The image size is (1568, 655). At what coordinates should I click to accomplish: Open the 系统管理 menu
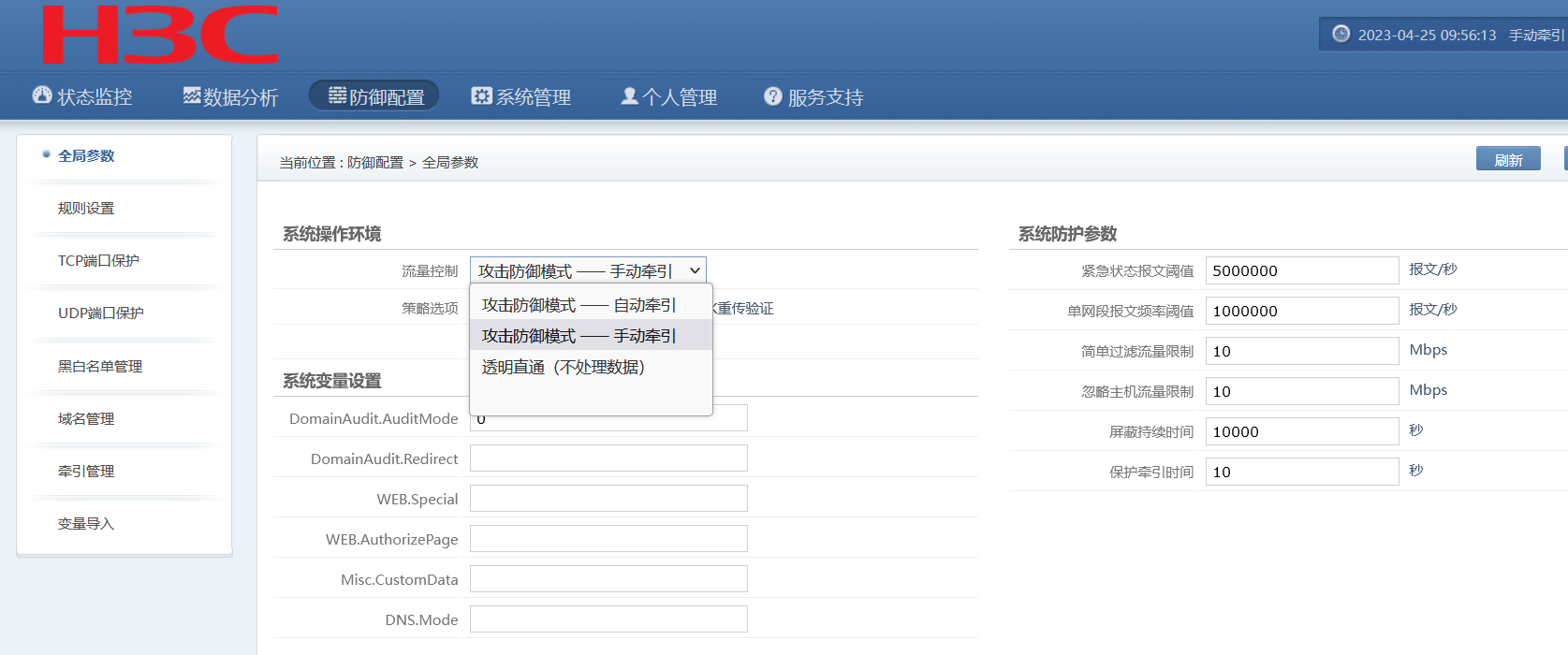coord(521,96)
